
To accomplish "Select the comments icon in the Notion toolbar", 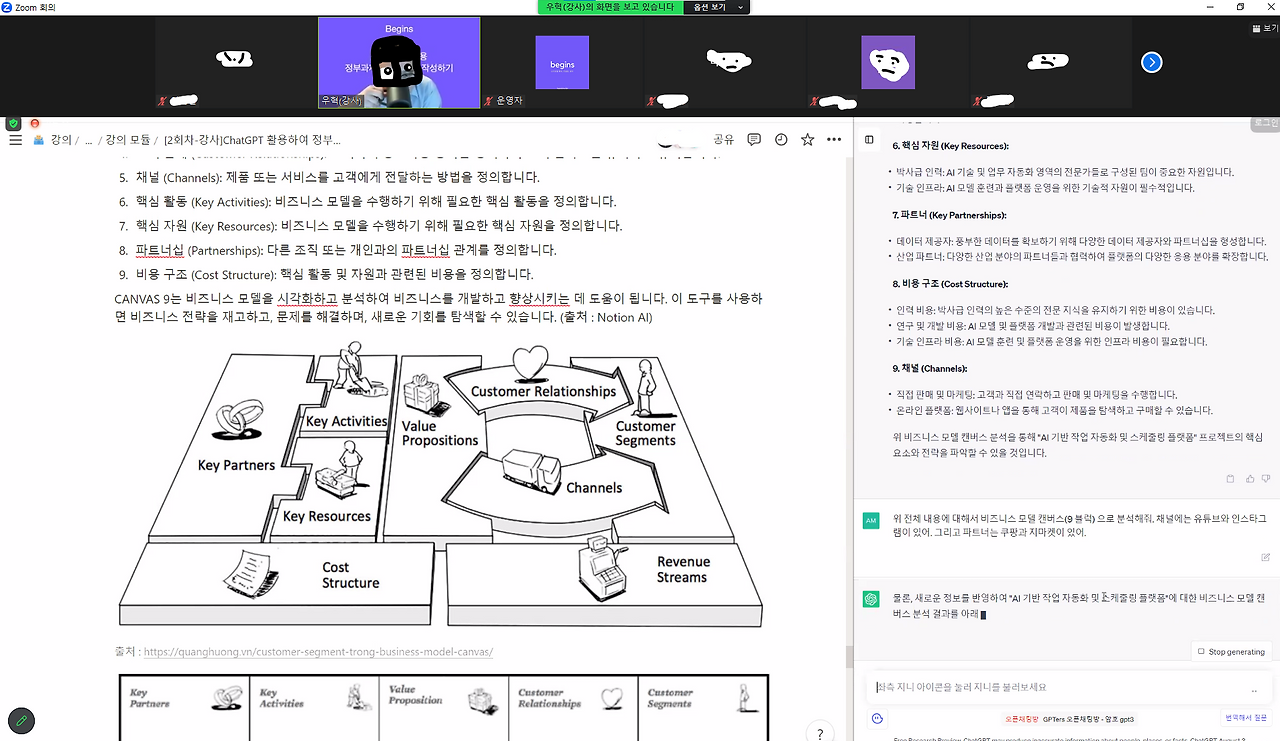I will [x=753, y=139].
